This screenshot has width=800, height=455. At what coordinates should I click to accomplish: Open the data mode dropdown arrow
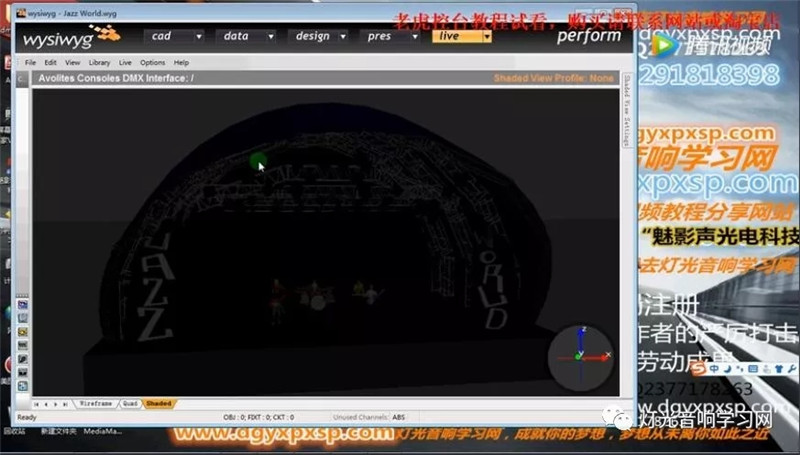(271, 36)
